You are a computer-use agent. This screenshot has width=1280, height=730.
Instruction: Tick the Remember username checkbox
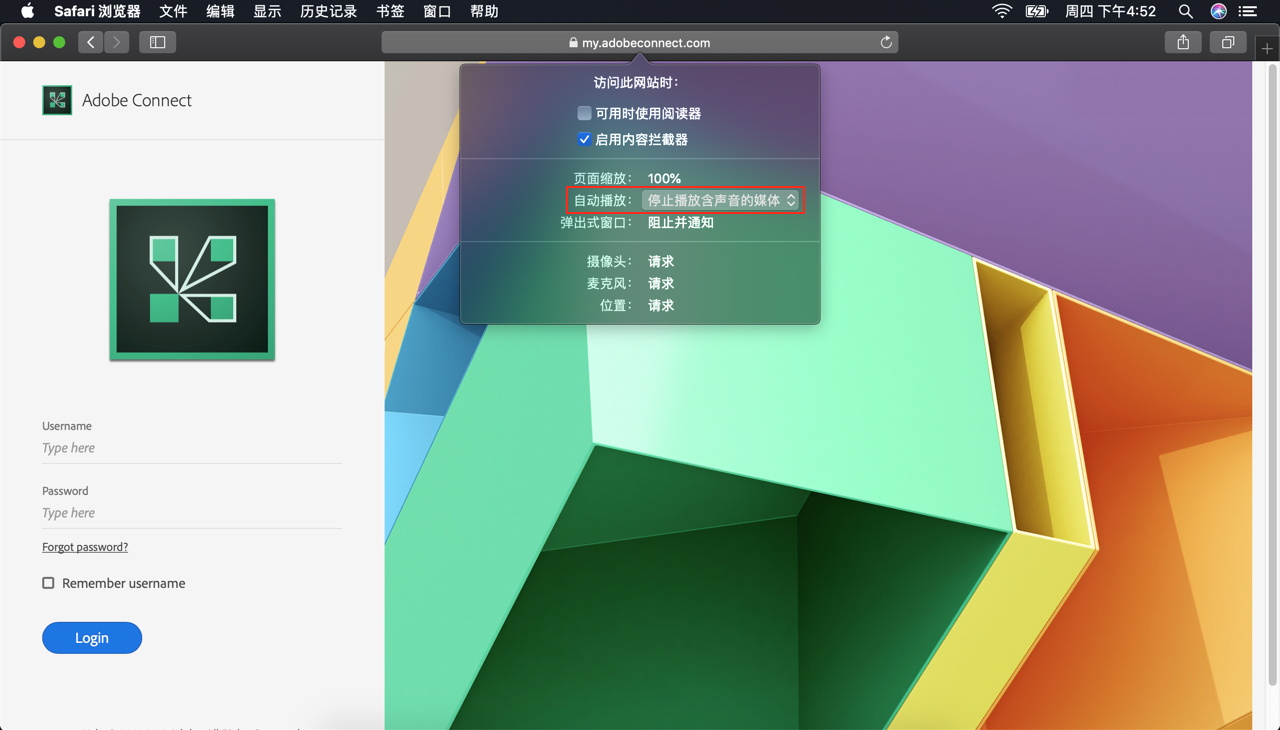tap(48, 583)
